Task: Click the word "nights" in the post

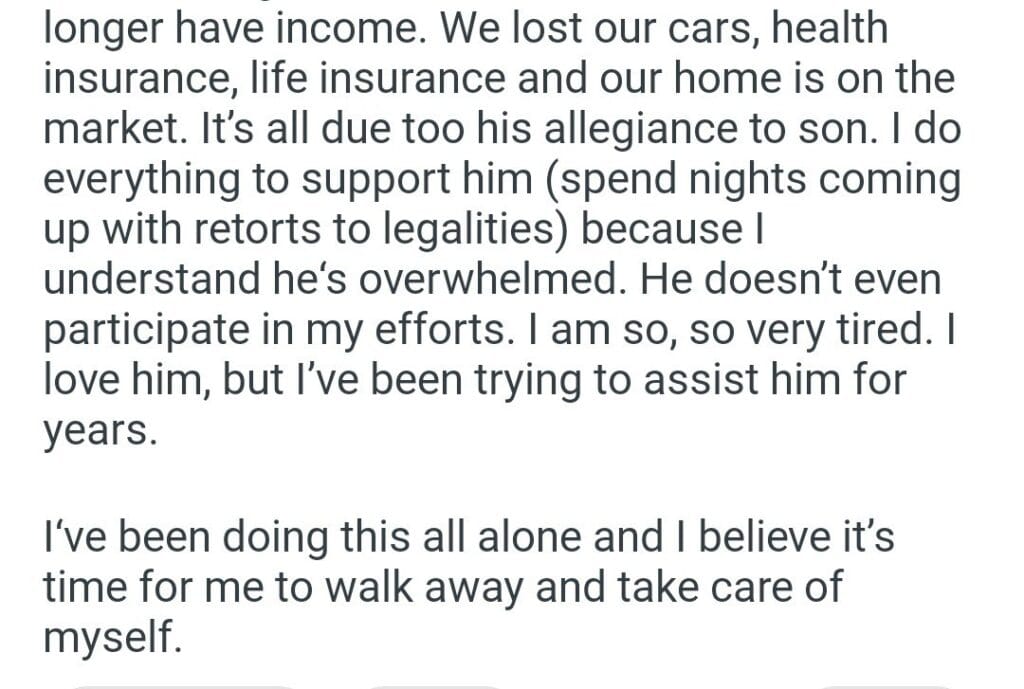Action: [708, 180]
